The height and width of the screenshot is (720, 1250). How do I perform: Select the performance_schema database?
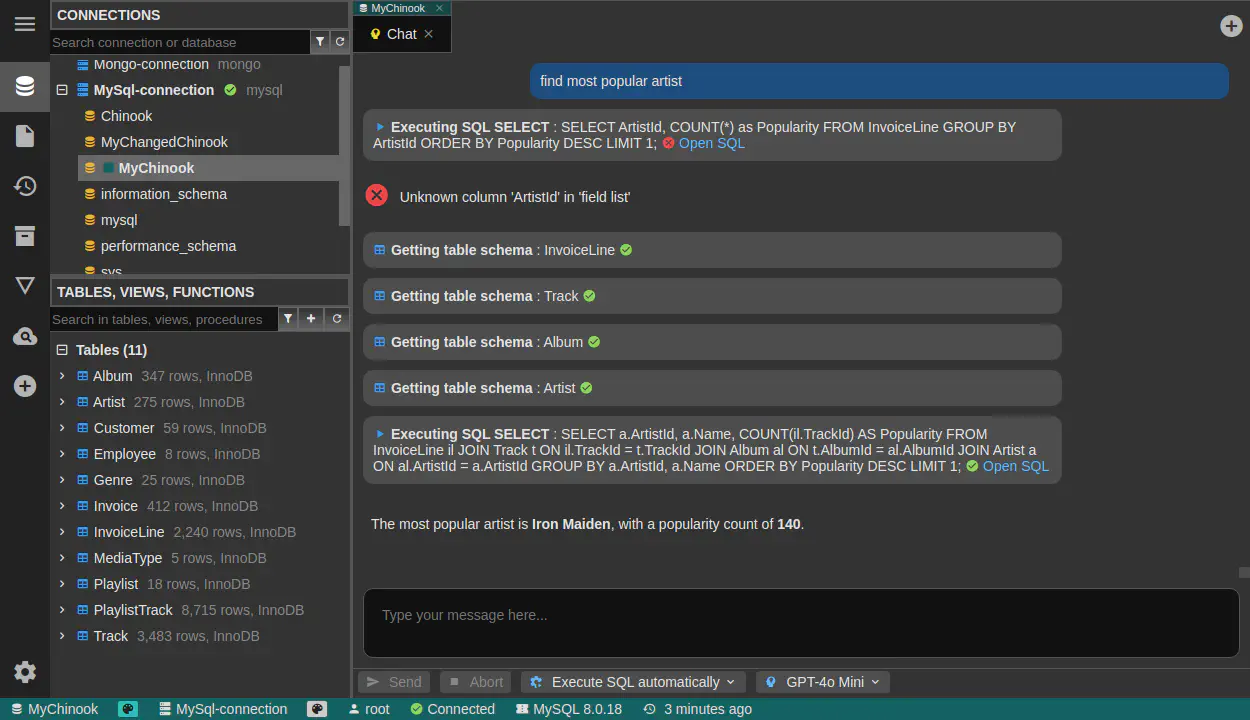[x=168, y=246]
